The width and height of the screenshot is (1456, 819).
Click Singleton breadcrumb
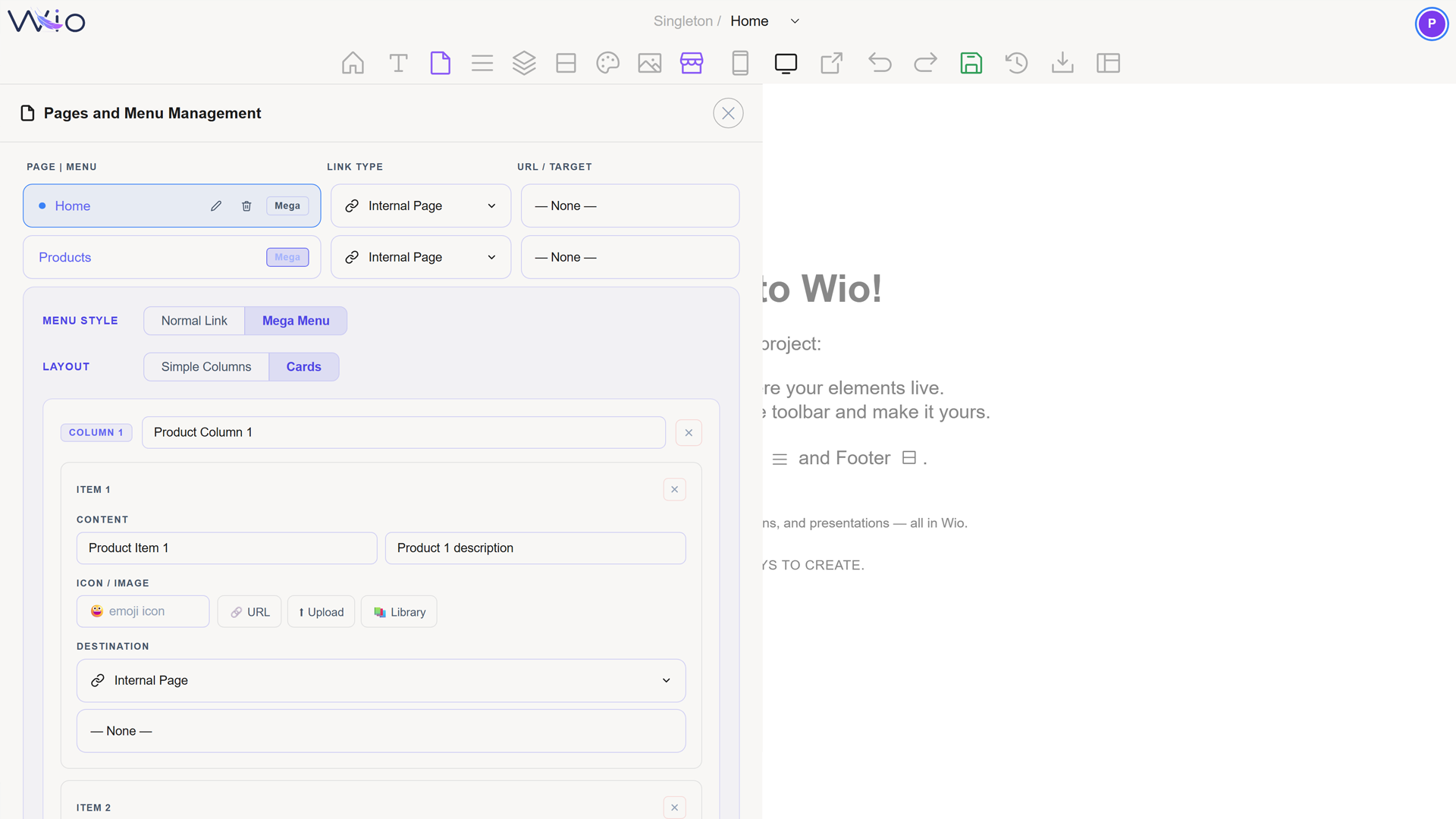point(682,21)
